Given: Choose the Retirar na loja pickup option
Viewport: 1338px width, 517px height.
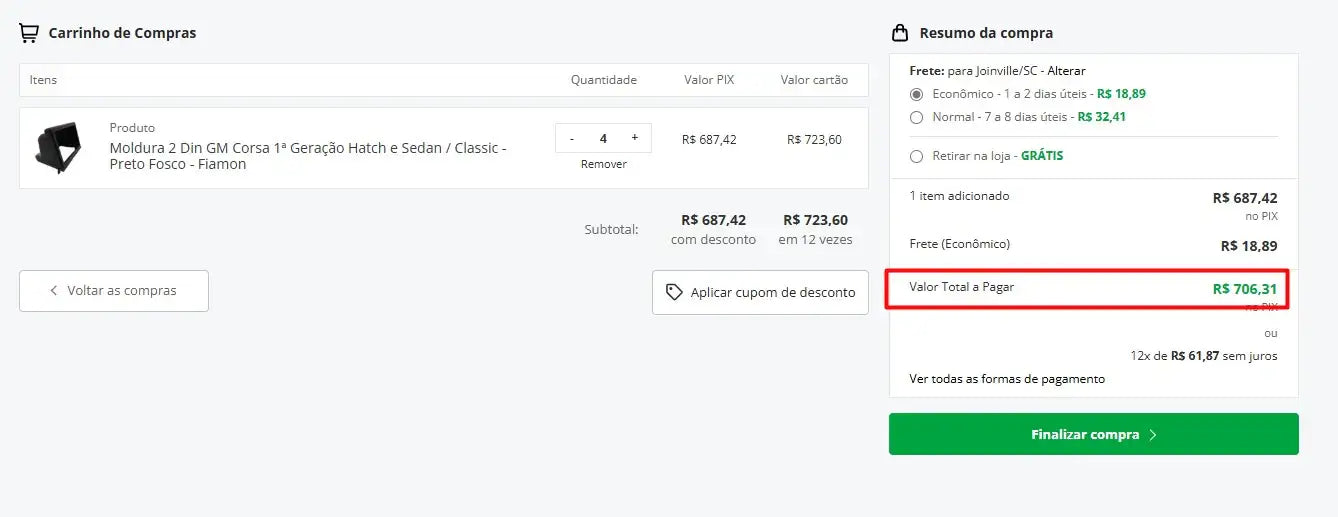Looking at the screenshot, I should 916,156.
